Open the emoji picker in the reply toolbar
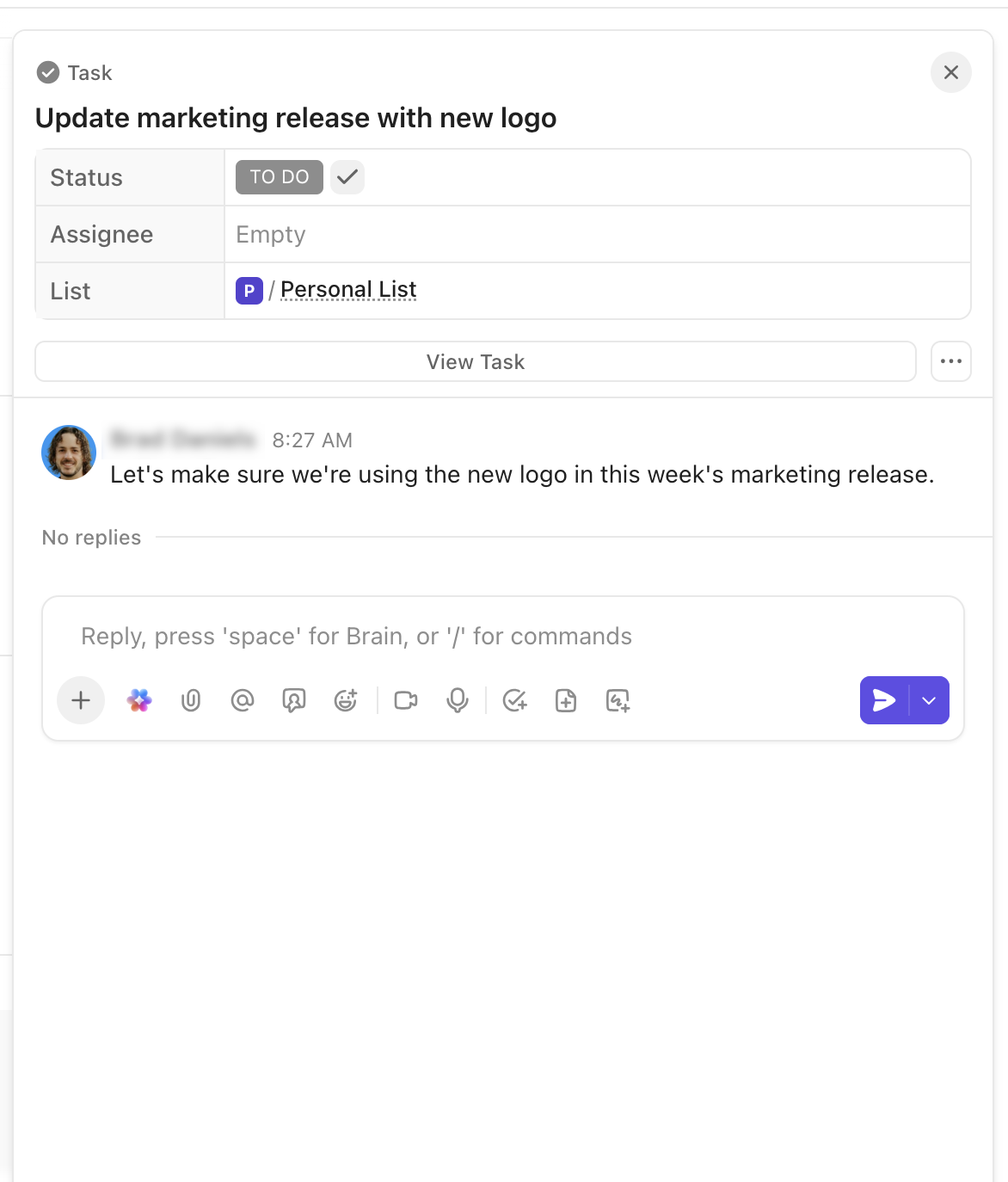Viewport: 1008px width, 1182px height. pos(345,700)
